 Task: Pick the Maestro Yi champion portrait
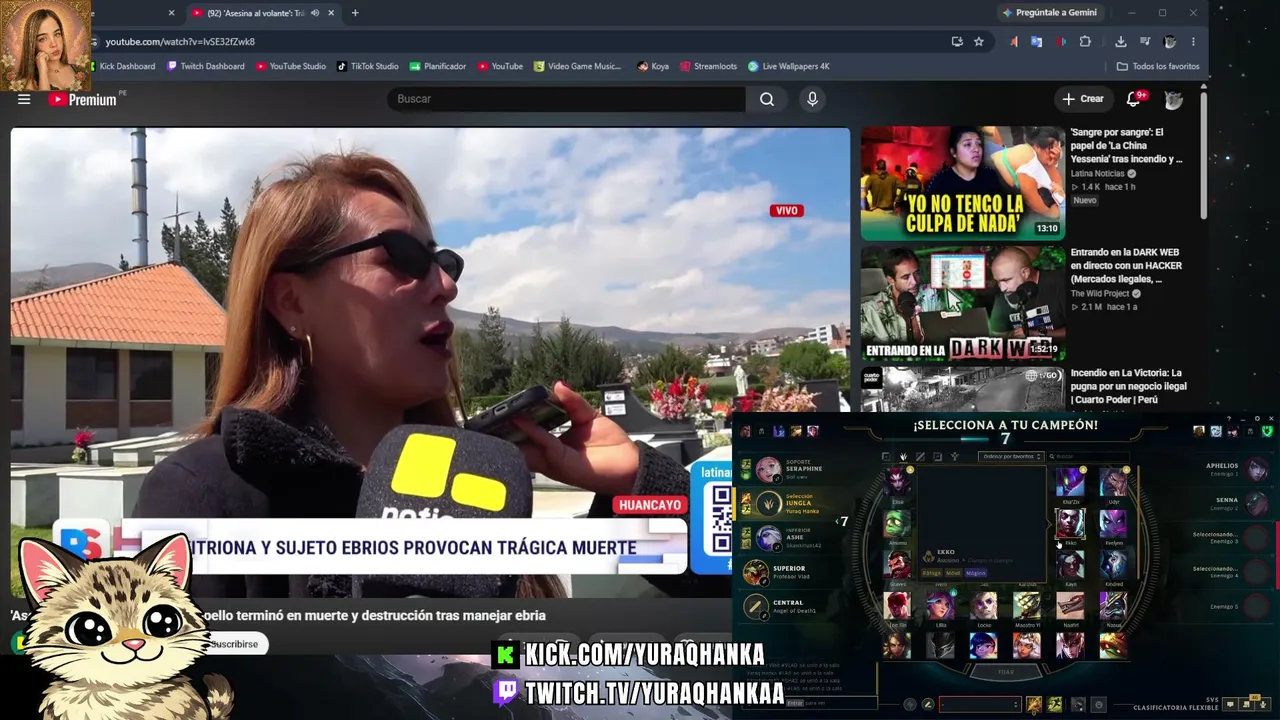[1026, 605]
